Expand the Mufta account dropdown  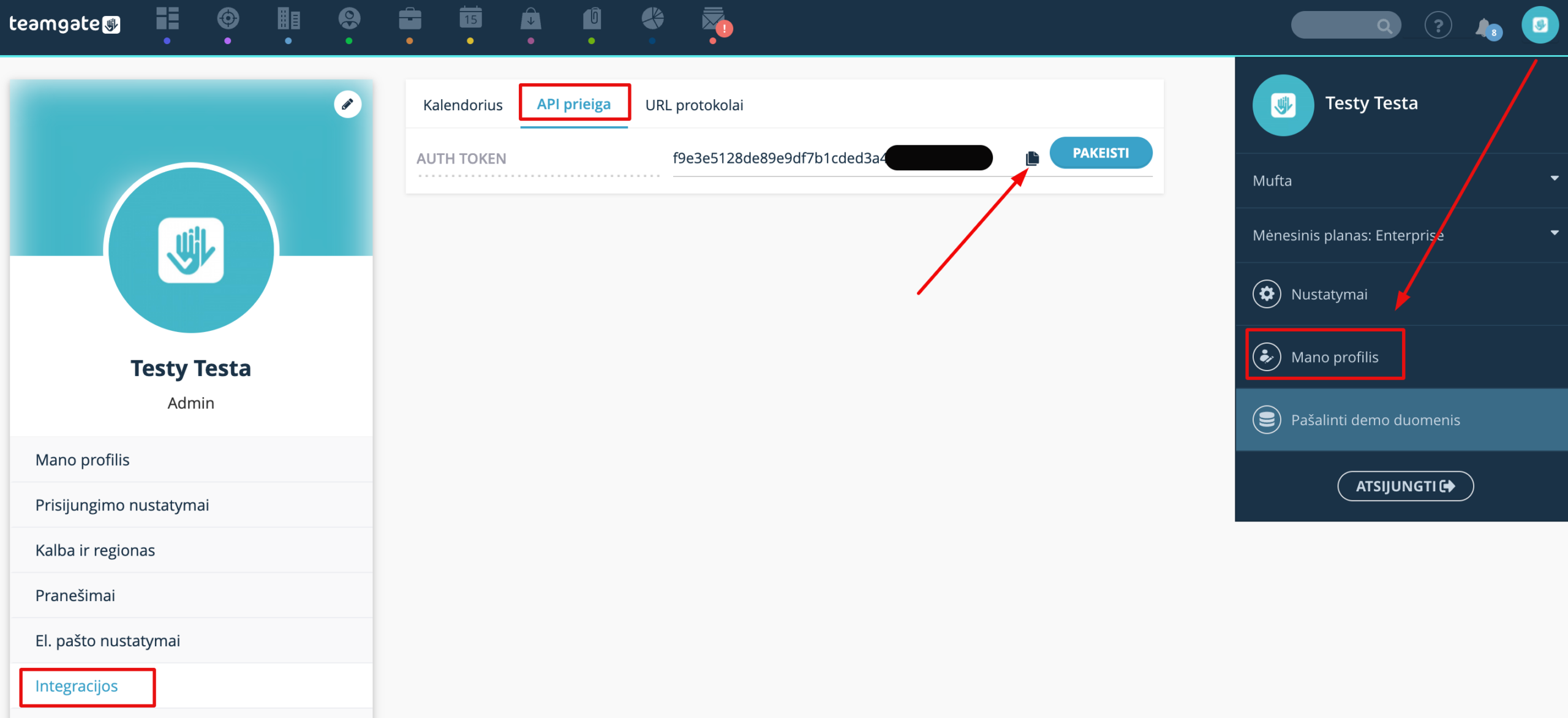(1402, 181)
